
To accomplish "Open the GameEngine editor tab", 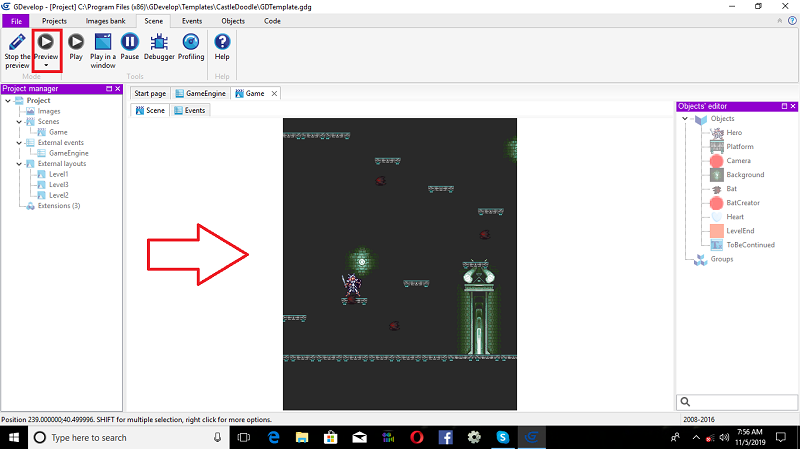I will (201, 93).
